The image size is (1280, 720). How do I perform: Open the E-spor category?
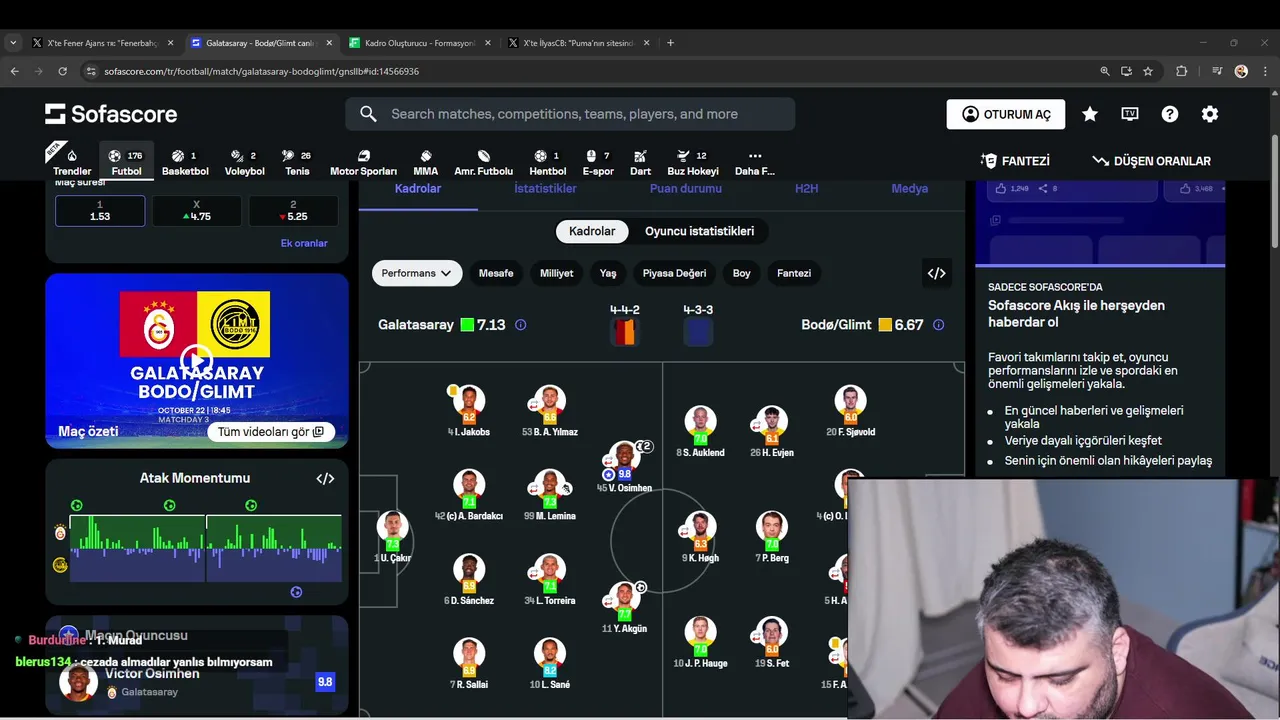click(598, 163)
